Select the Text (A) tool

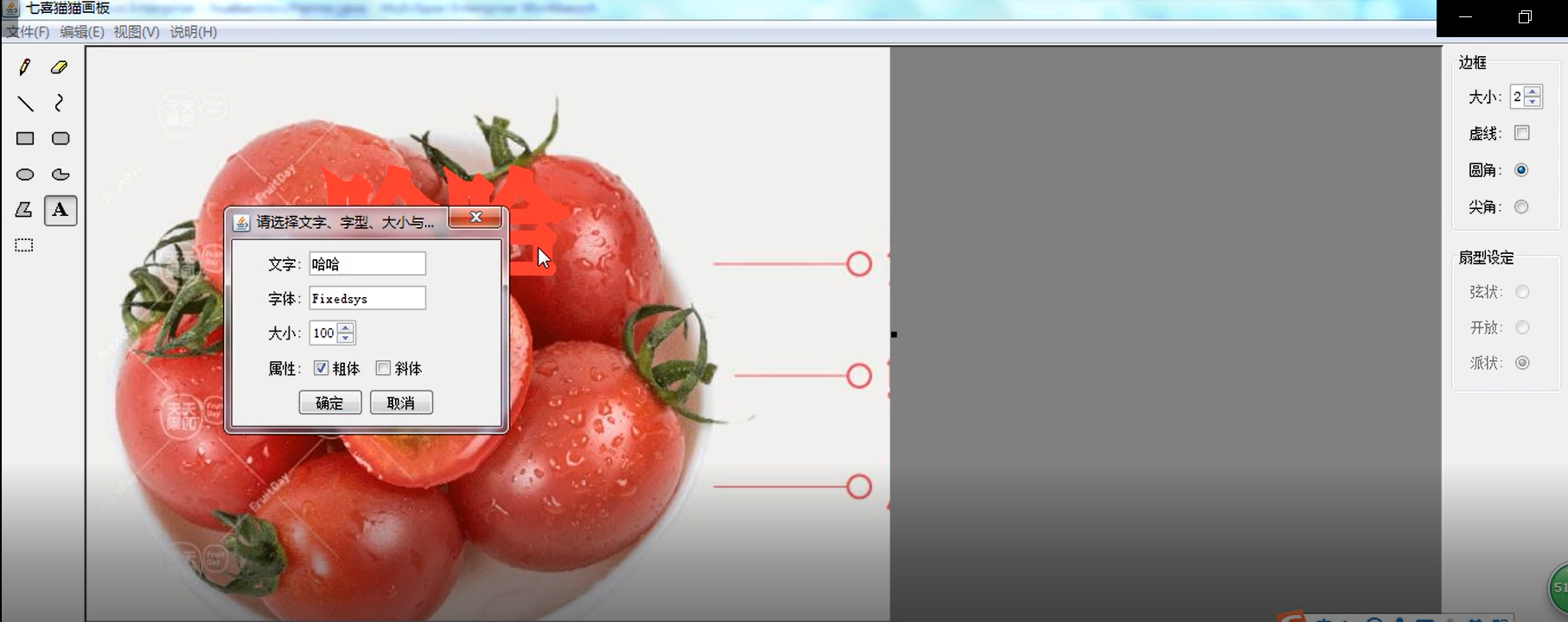coord(61,210)
